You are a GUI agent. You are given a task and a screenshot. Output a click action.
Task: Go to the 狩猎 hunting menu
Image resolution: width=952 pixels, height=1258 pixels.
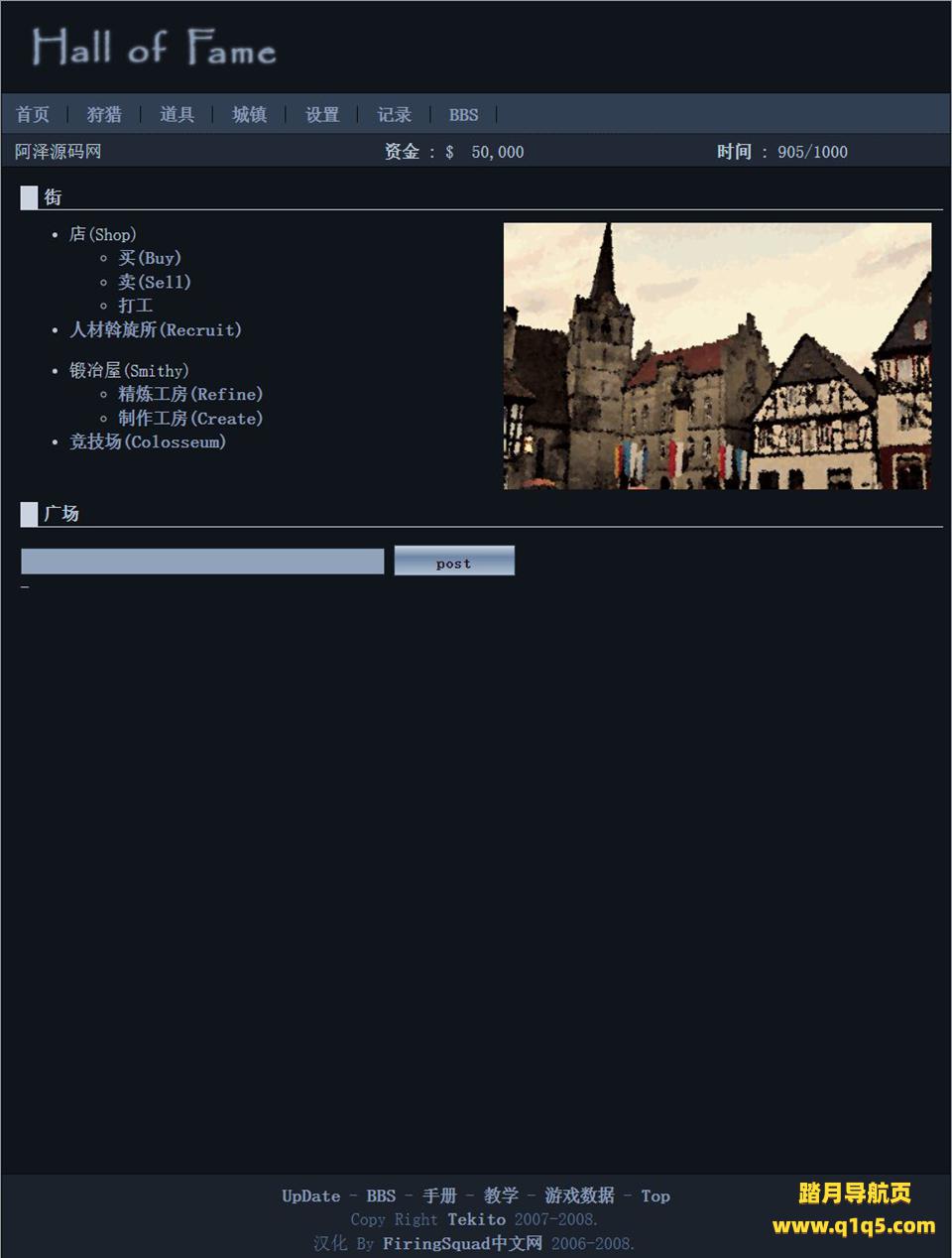coord(104,115)
